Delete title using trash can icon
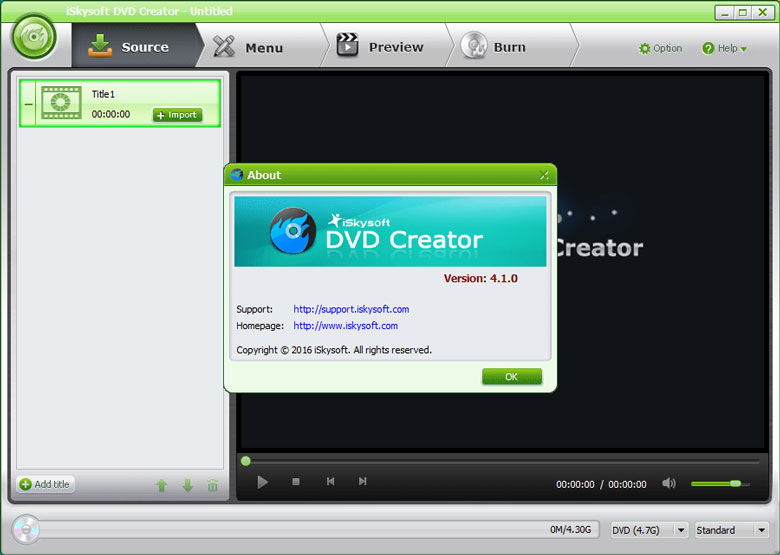The image size is (780, 555). point(212,485)
